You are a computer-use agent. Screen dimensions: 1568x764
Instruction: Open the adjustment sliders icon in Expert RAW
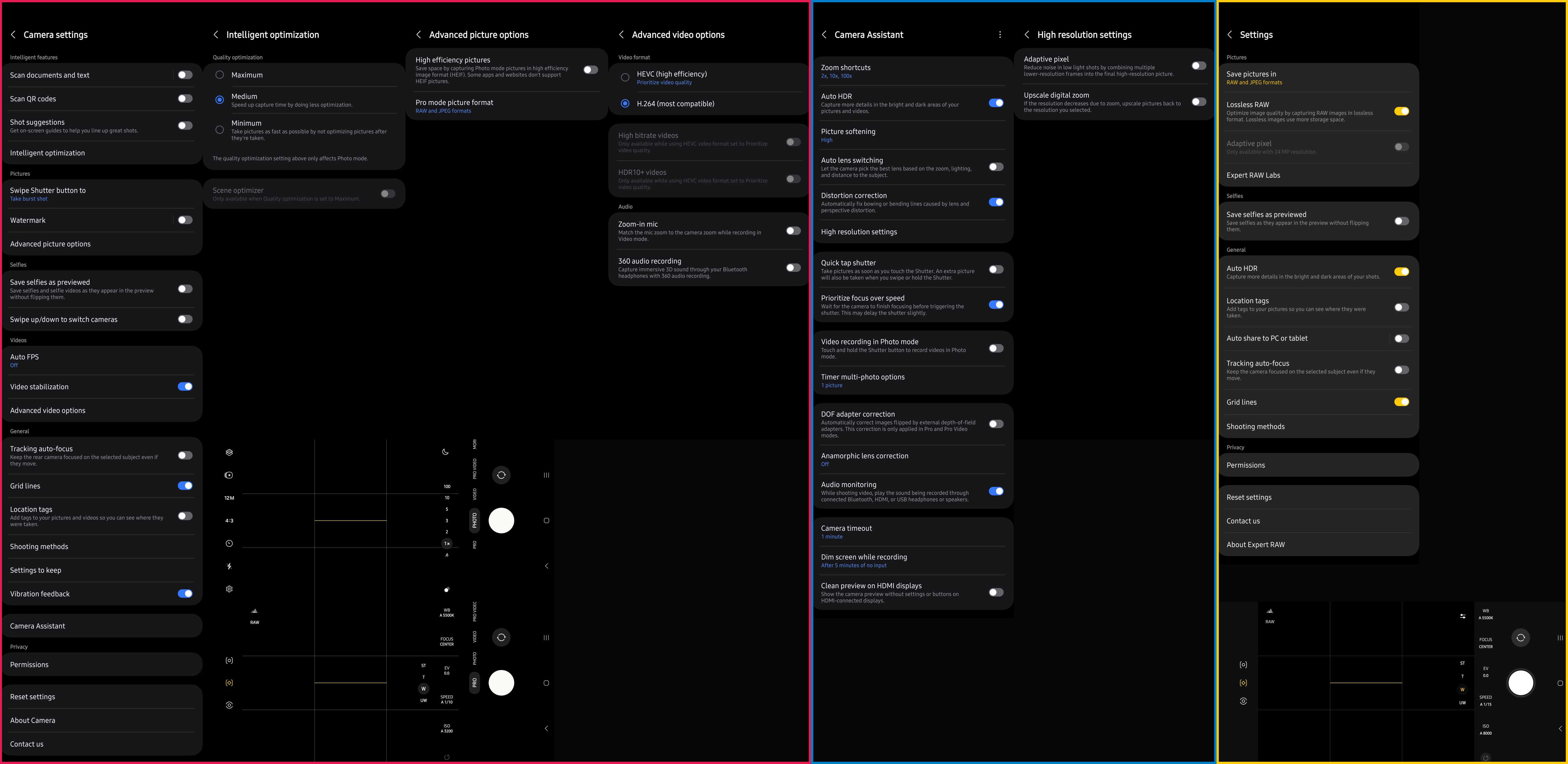pos(1463,616)
